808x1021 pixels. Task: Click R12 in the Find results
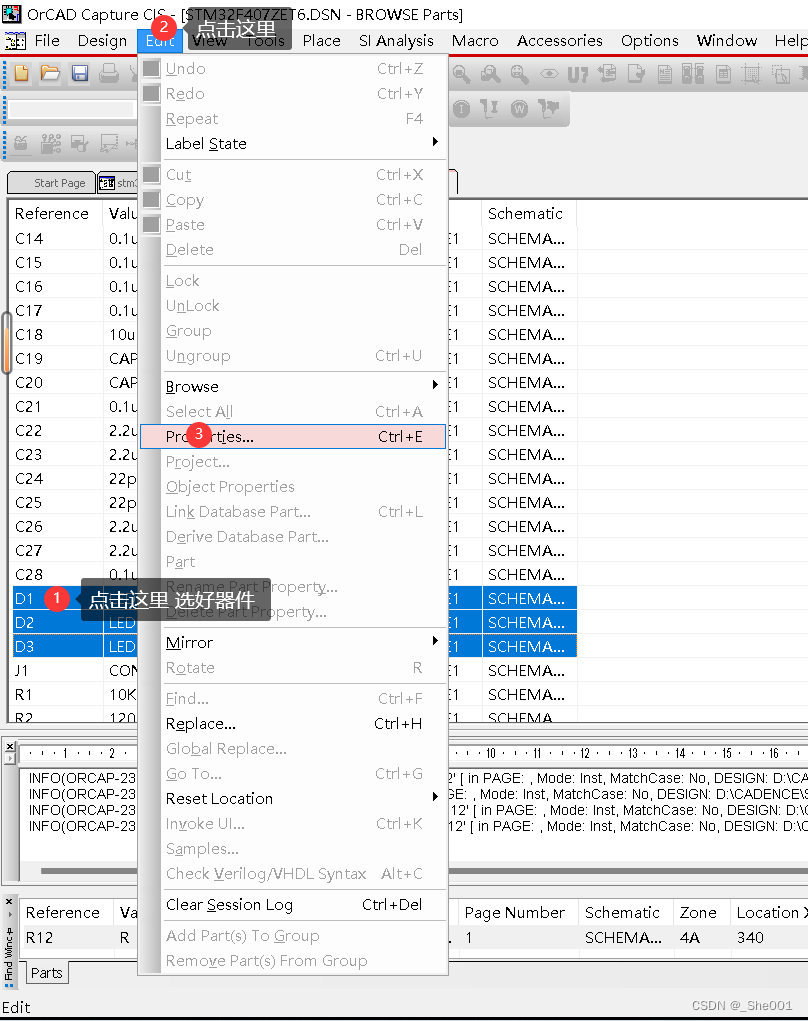(x=40, y=937)
